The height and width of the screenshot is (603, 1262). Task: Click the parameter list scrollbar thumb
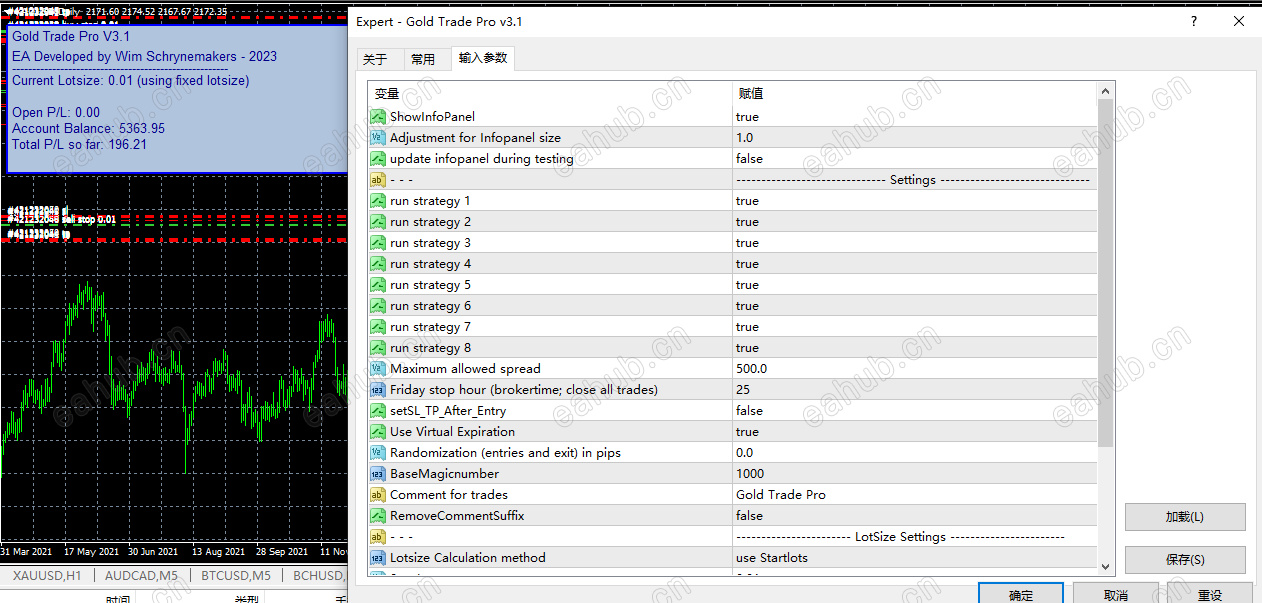pyautogui.click(x=1105, y=273)
